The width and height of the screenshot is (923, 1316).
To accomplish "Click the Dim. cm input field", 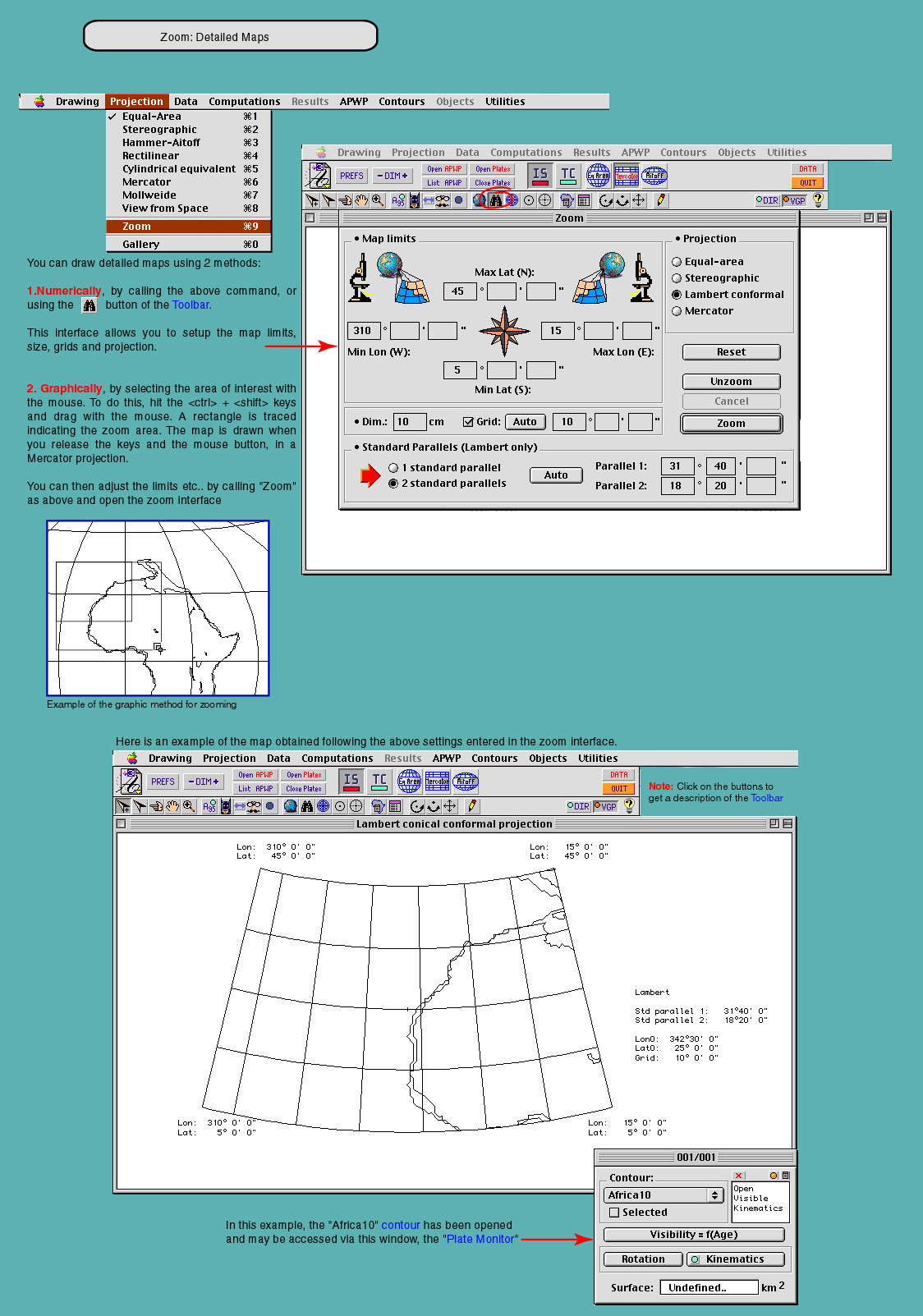I will (410, 422).
